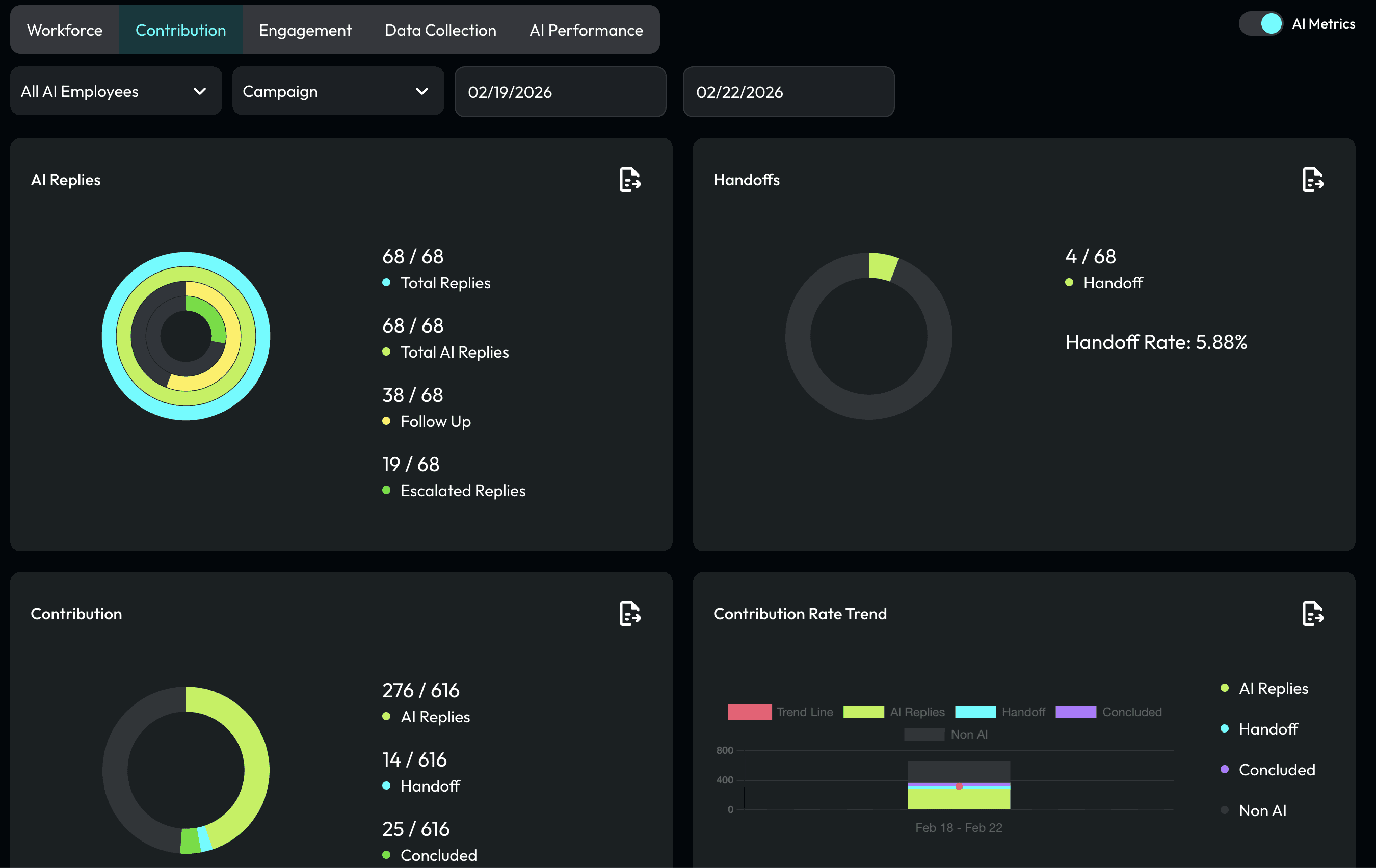Click the cyan Handoff legend color swatch
Viewport: 1376px width, 868px height.
point(975,712)
